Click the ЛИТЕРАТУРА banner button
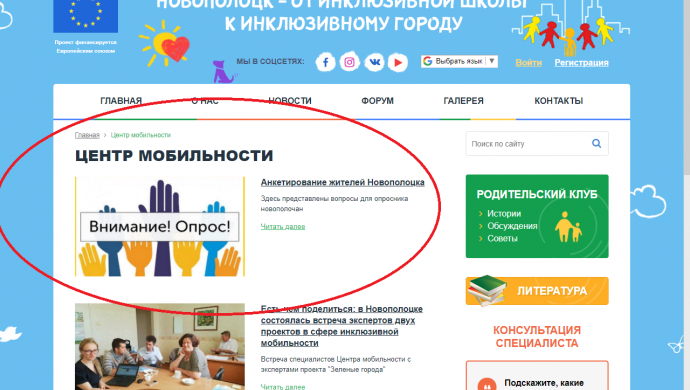Image resolution: width=690 pixels, height=390 pixels. click(537, 291)
